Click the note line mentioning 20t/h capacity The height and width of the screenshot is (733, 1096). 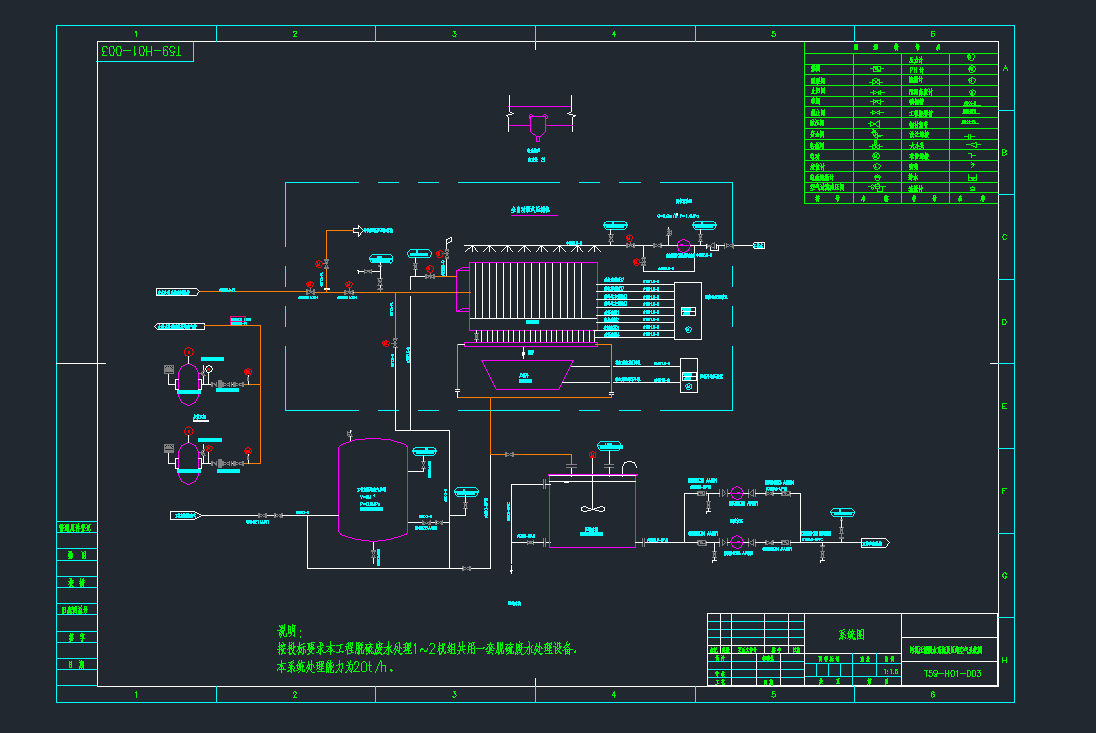pos(335,666)
